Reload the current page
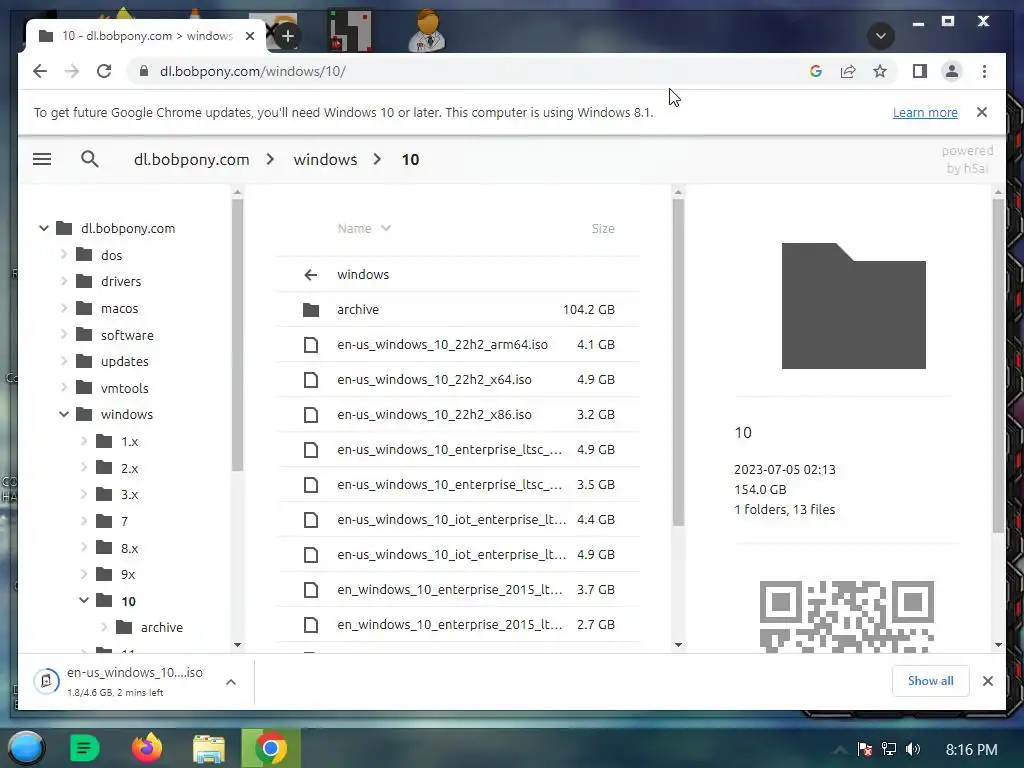This screenshot has width=1024, height=768. point(104,71)
